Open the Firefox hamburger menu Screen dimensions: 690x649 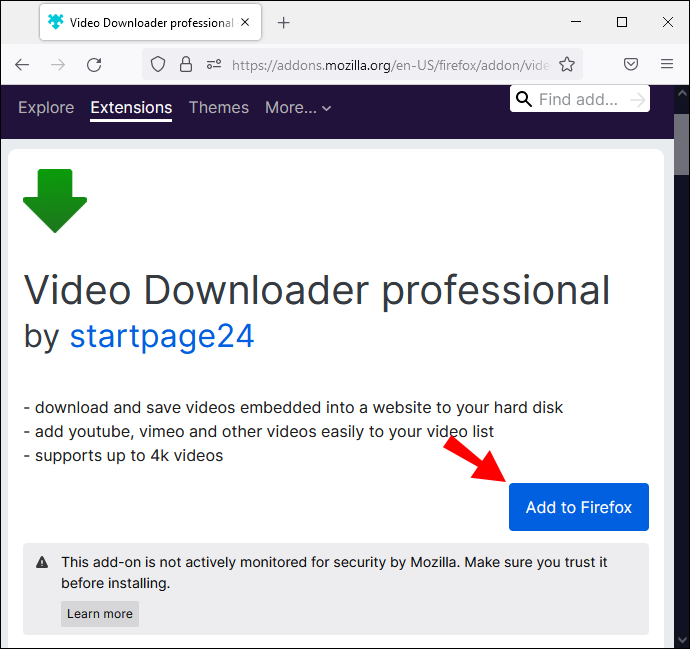tap(667, 64)
